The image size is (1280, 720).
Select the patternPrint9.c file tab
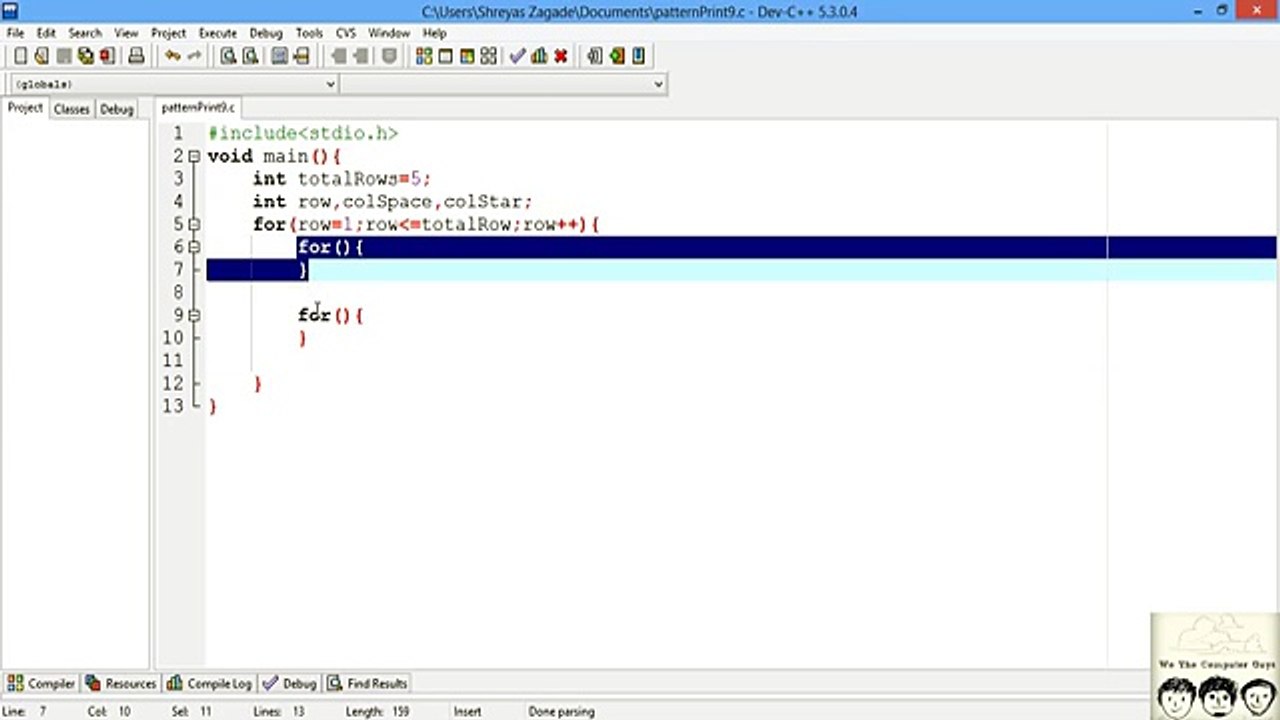(198, 107)
